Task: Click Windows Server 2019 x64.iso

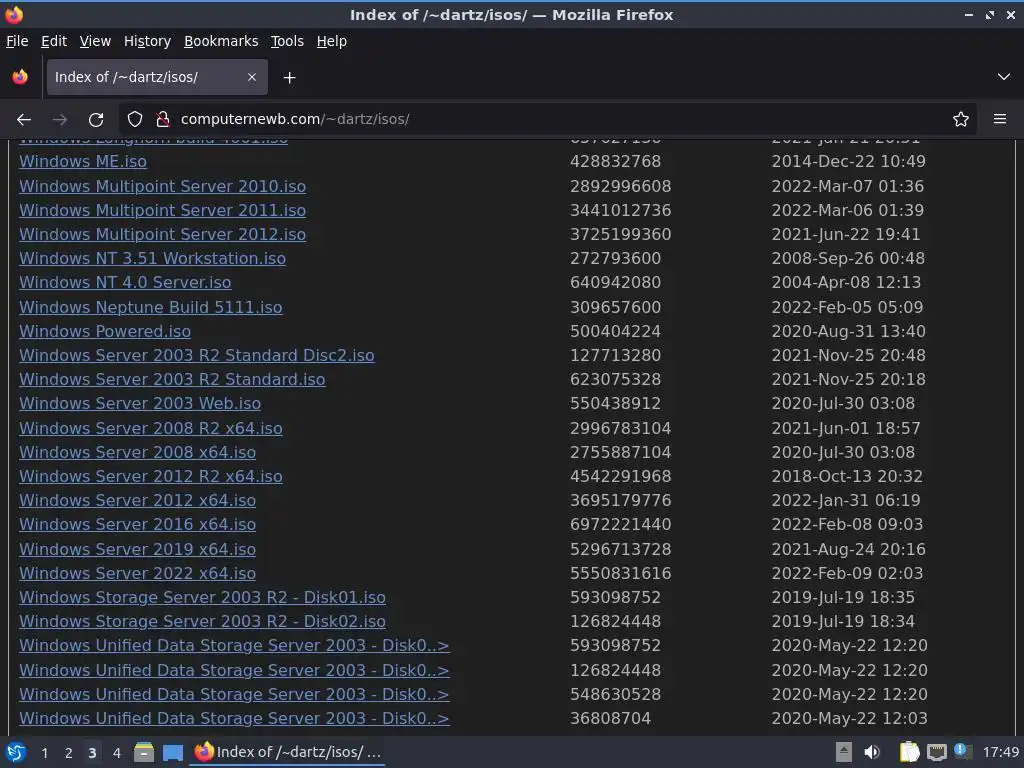Action: (137, 550)
